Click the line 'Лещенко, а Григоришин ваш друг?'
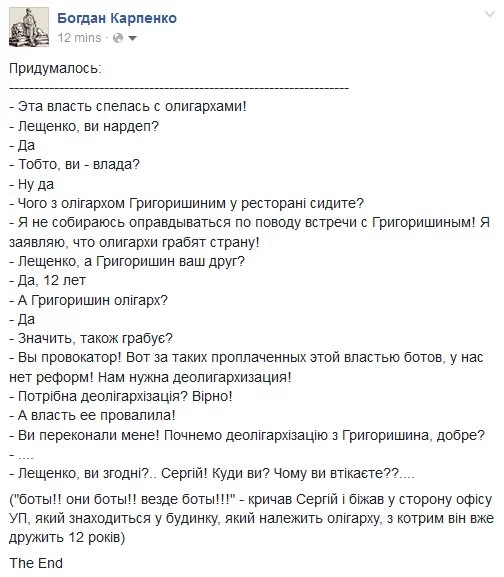The width and height of the screenshot is (504, 577). pos(127,261)
